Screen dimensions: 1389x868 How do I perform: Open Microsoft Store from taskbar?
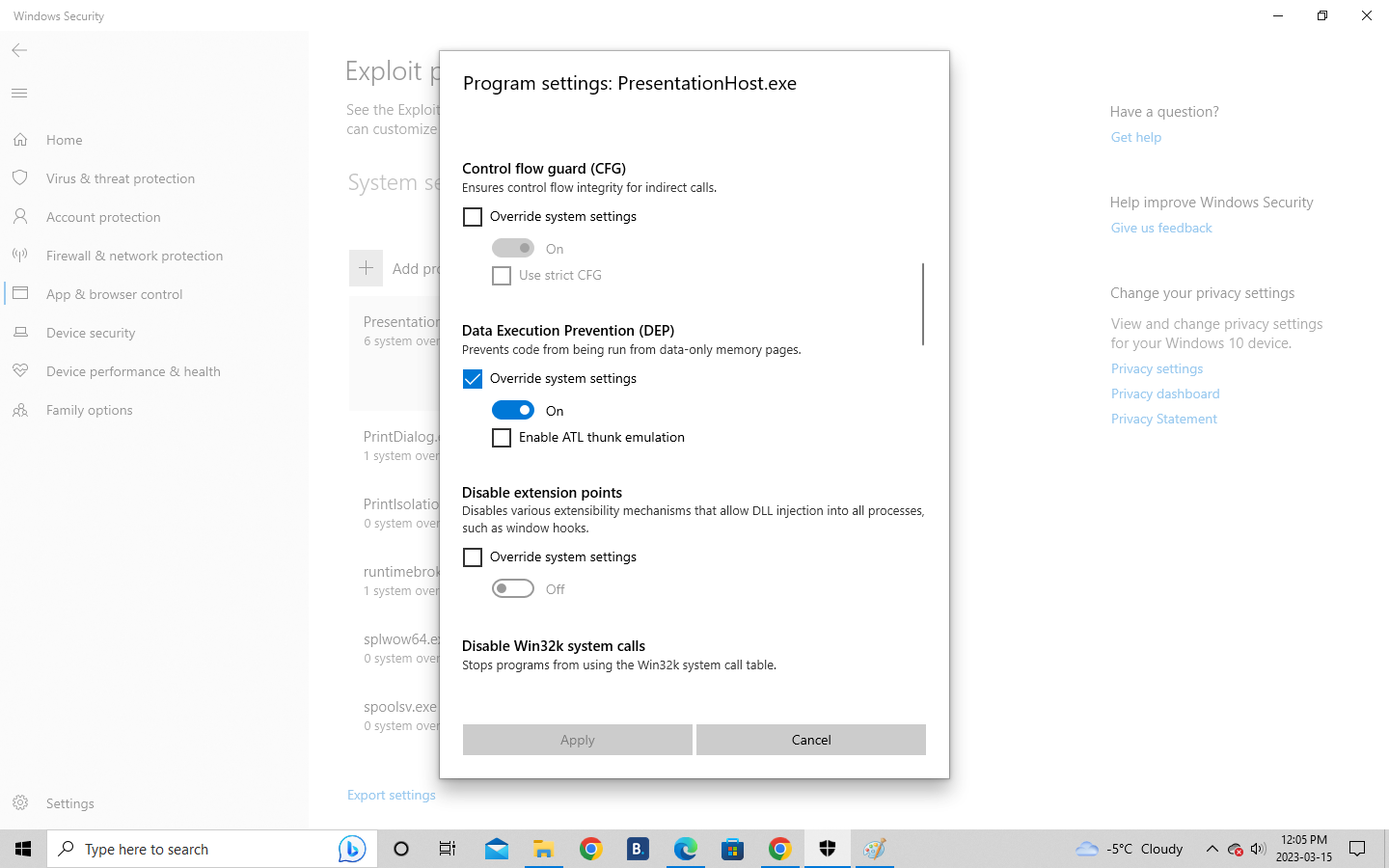pos(733,849)
